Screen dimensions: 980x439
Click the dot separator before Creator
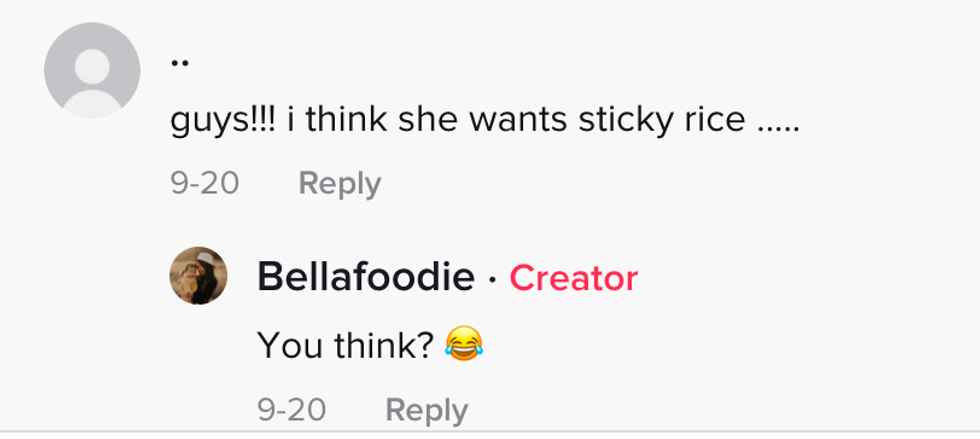pyautogui.click(x=492, y=278)
